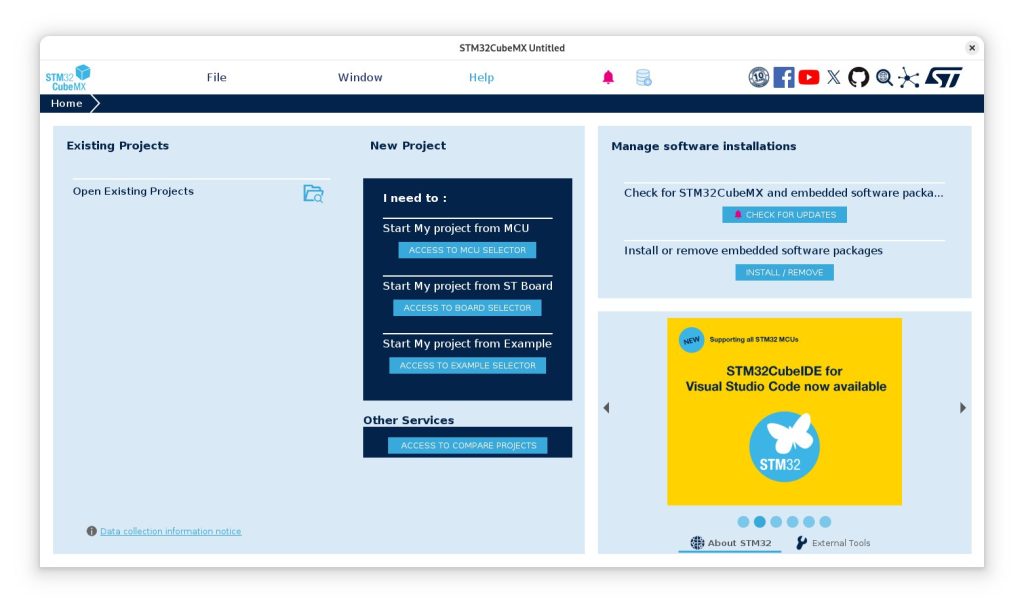Screen dimensions: 1024x611
Task: Switch to the External Tools tab
Action: click(x=833, y=543)
